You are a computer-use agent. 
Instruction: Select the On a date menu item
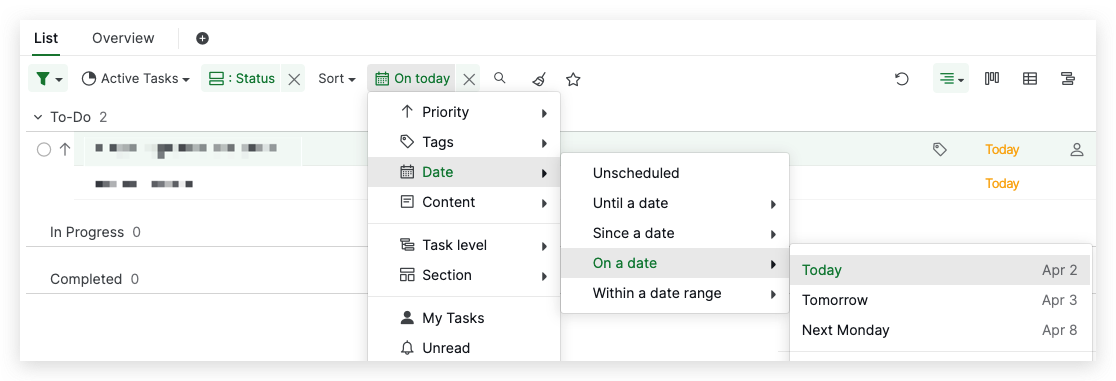click(x=675, y=263)
